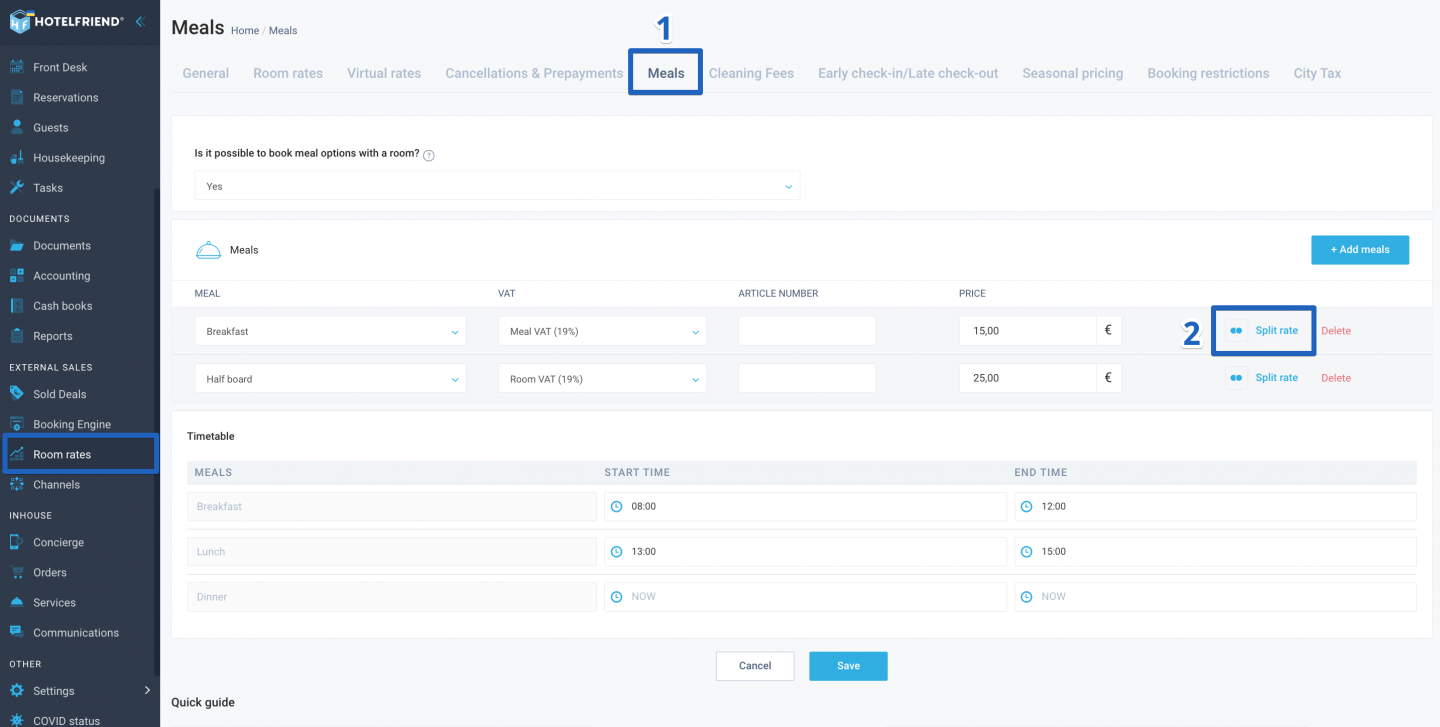This screenshot has height=727, width=1440.
Task: Toggle Split rate for the Breakfast meal
Action: [x=1263, y=330]
